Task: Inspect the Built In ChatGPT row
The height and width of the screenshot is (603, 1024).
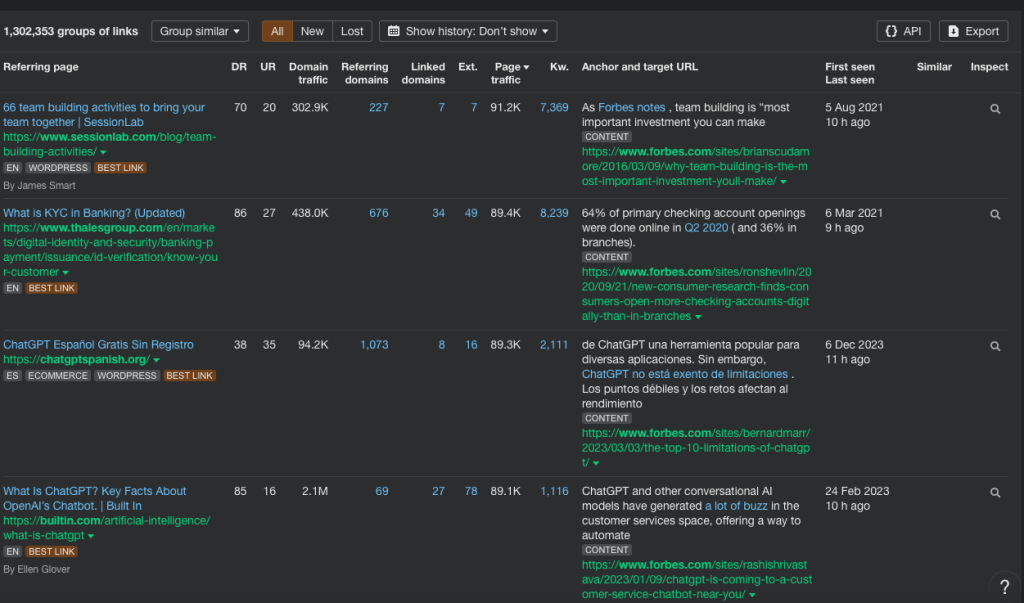Action: click(x=995, y=493)
